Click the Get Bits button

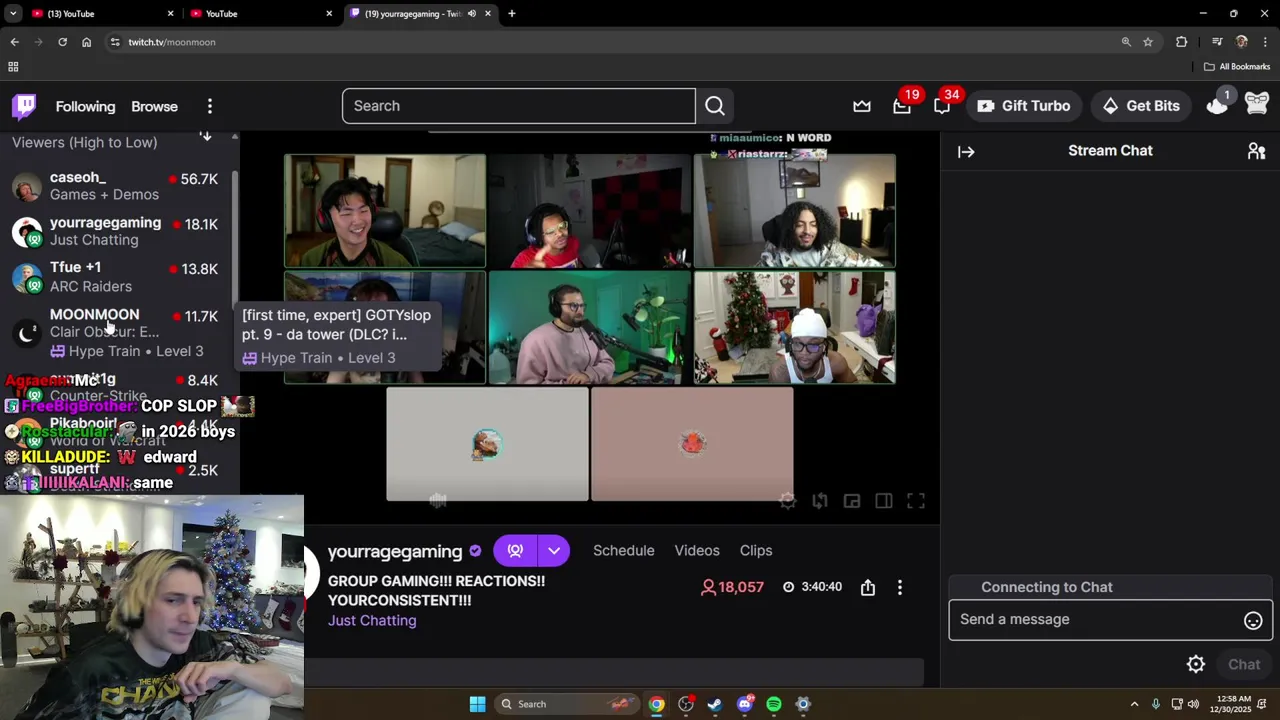(1141, 106)
